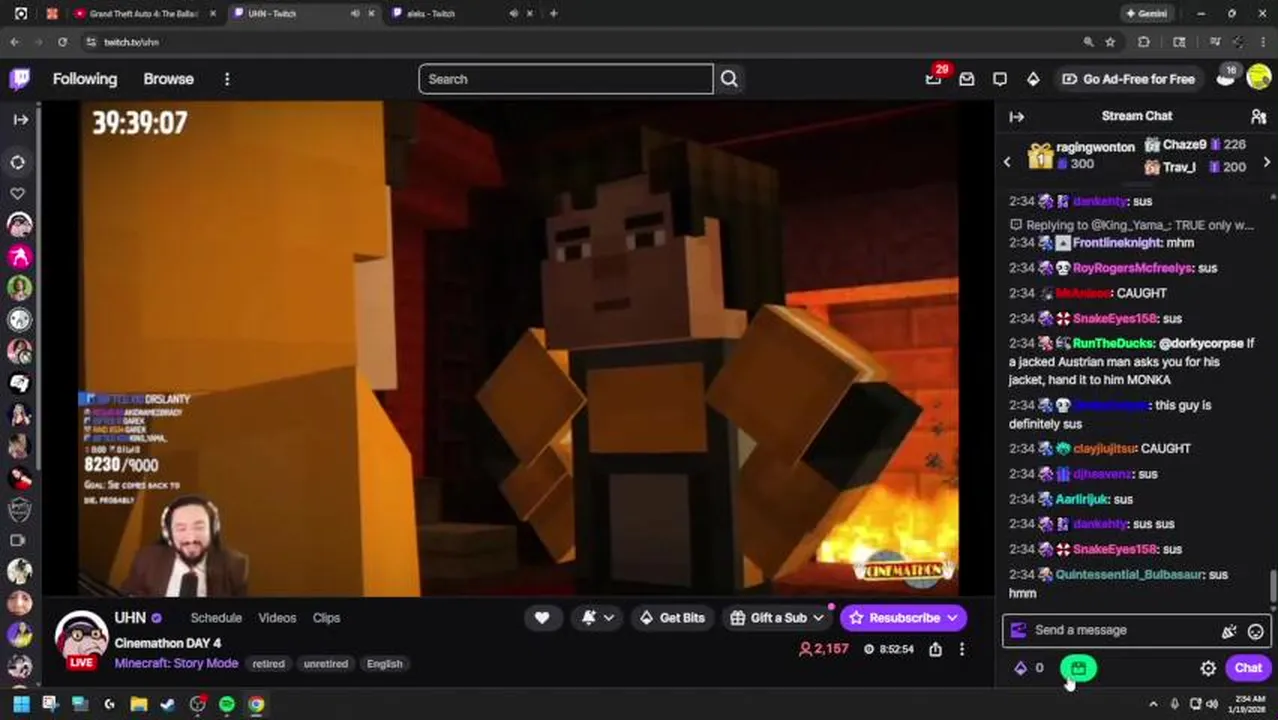Open the emote picker smiley icon

1255,631
